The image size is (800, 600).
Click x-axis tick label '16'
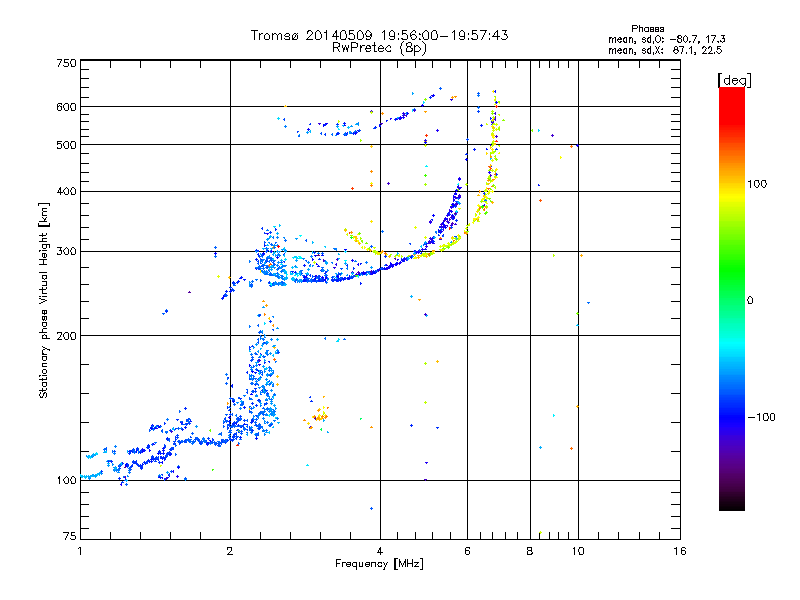point(680,551)
